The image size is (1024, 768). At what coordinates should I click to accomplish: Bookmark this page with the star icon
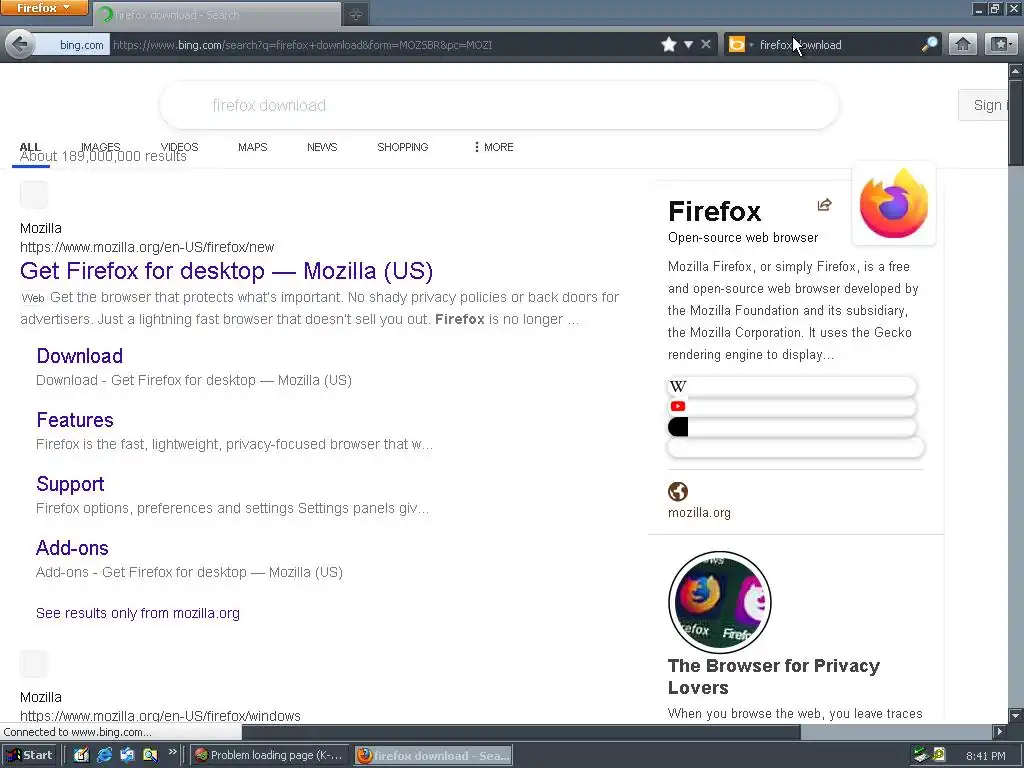click(669, 45)
